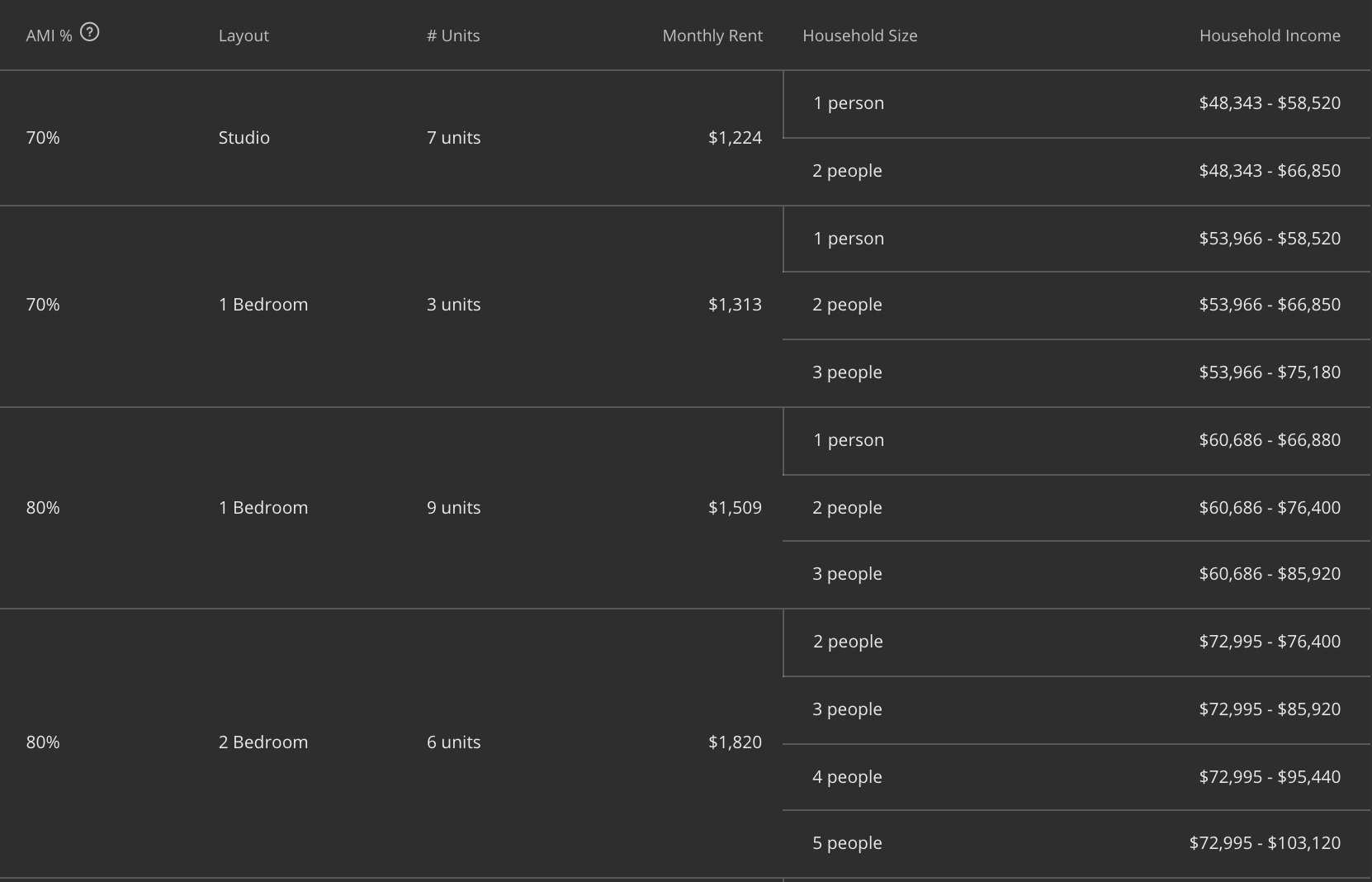Click the $1,313 monthly rent value
The image size is (1372, 882).
coord(735,305)
